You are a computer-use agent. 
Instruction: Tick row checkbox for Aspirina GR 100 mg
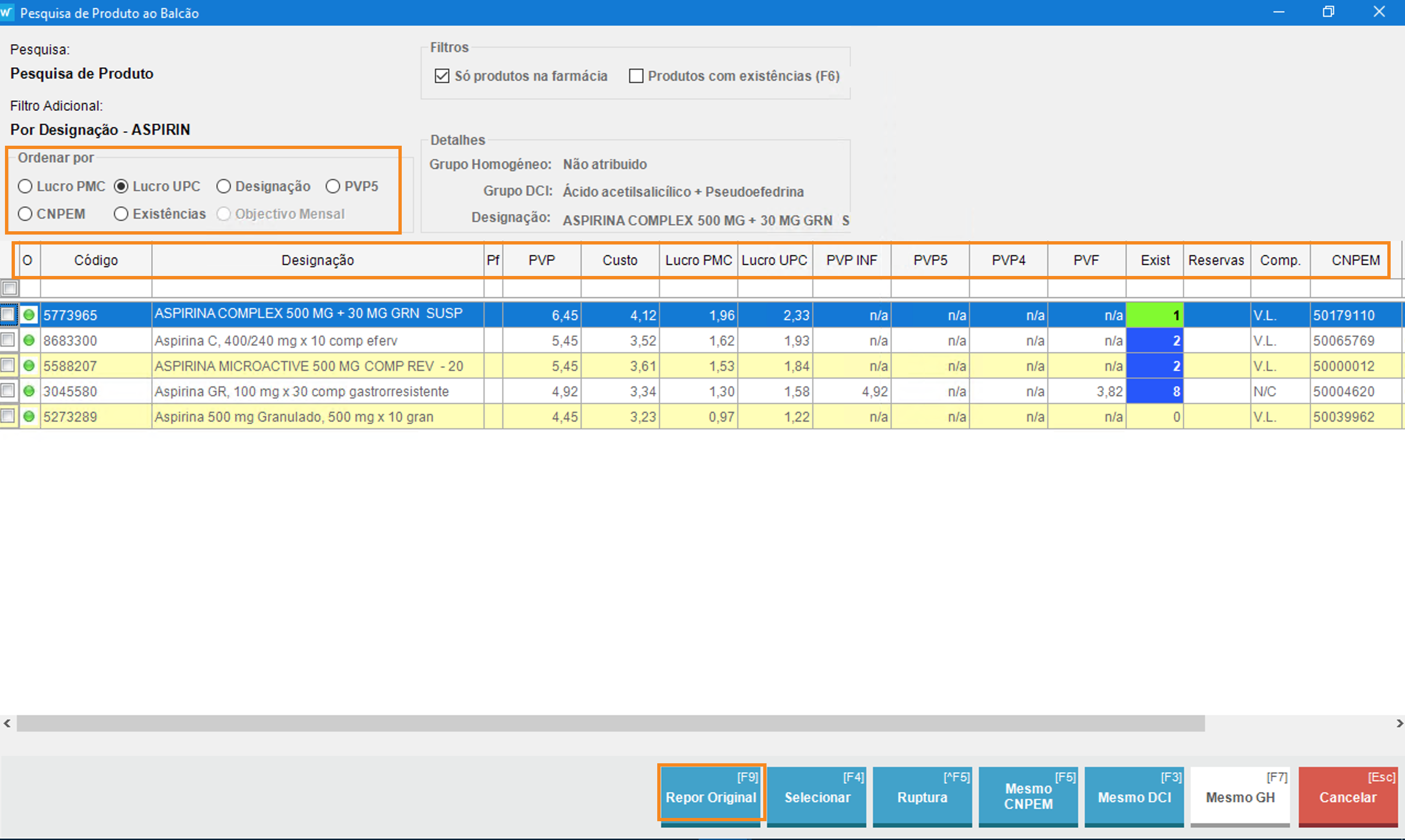pyautogui.click(x=8, y=391)
